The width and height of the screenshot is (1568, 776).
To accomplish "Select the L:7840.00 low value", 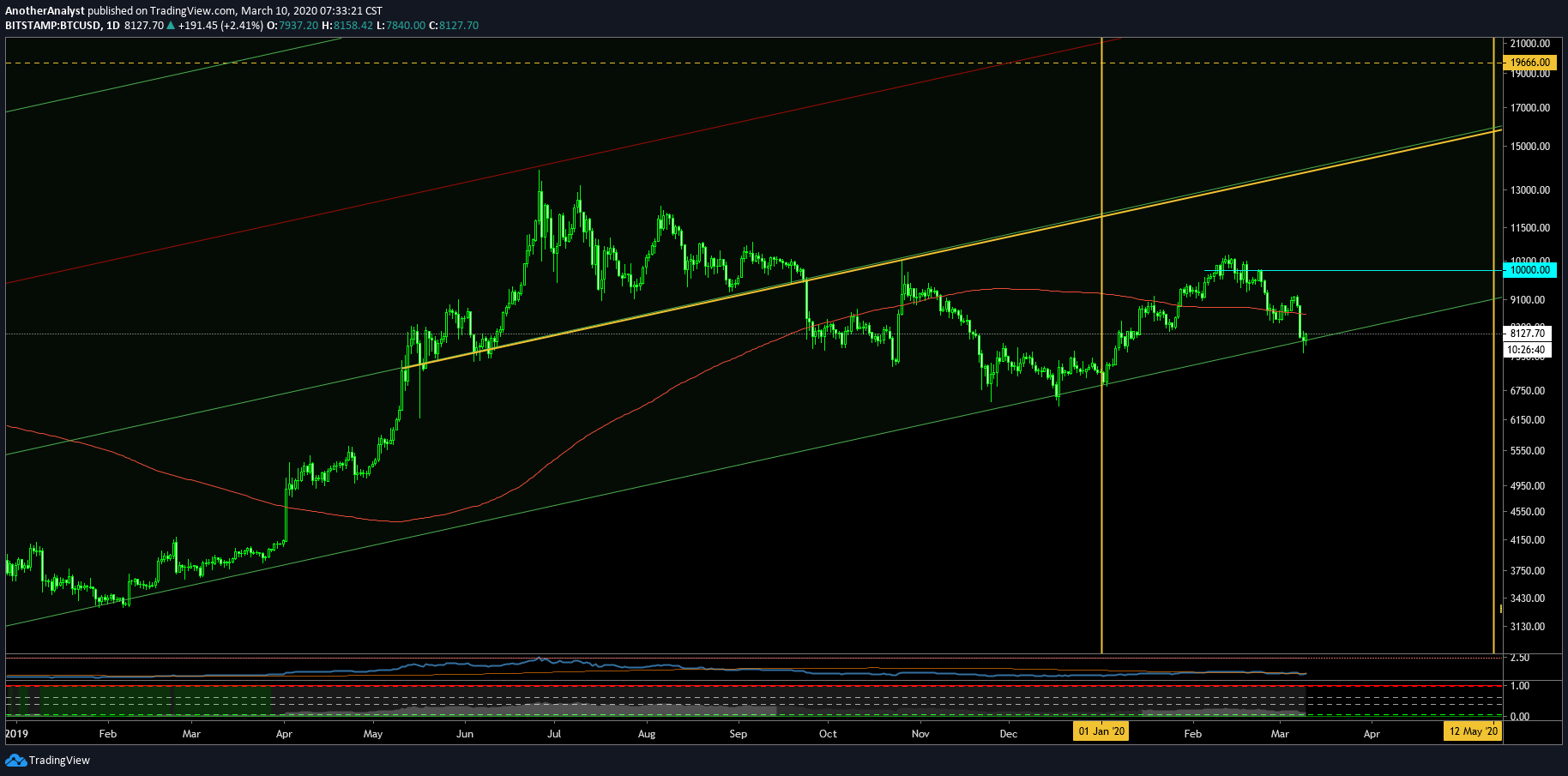I will 401,26.
